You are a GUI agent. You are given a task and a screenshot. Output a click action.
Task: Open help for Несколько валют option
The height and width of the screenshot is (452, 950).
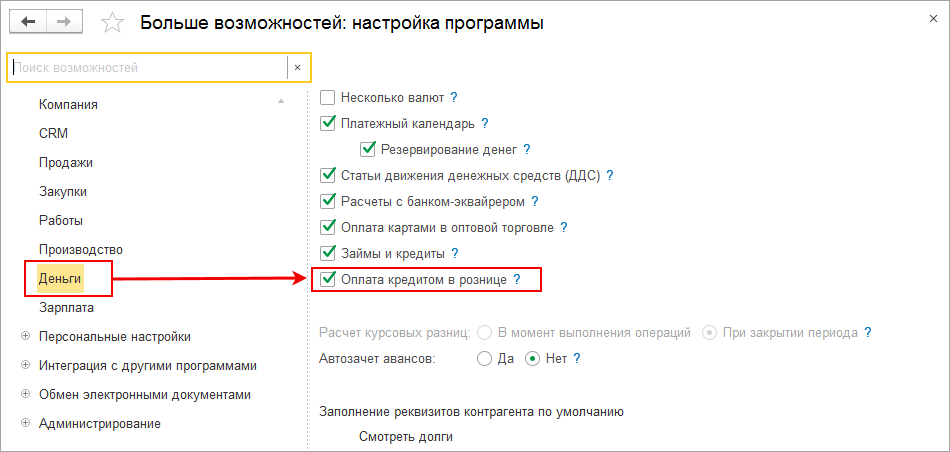[x=454, y=98]
